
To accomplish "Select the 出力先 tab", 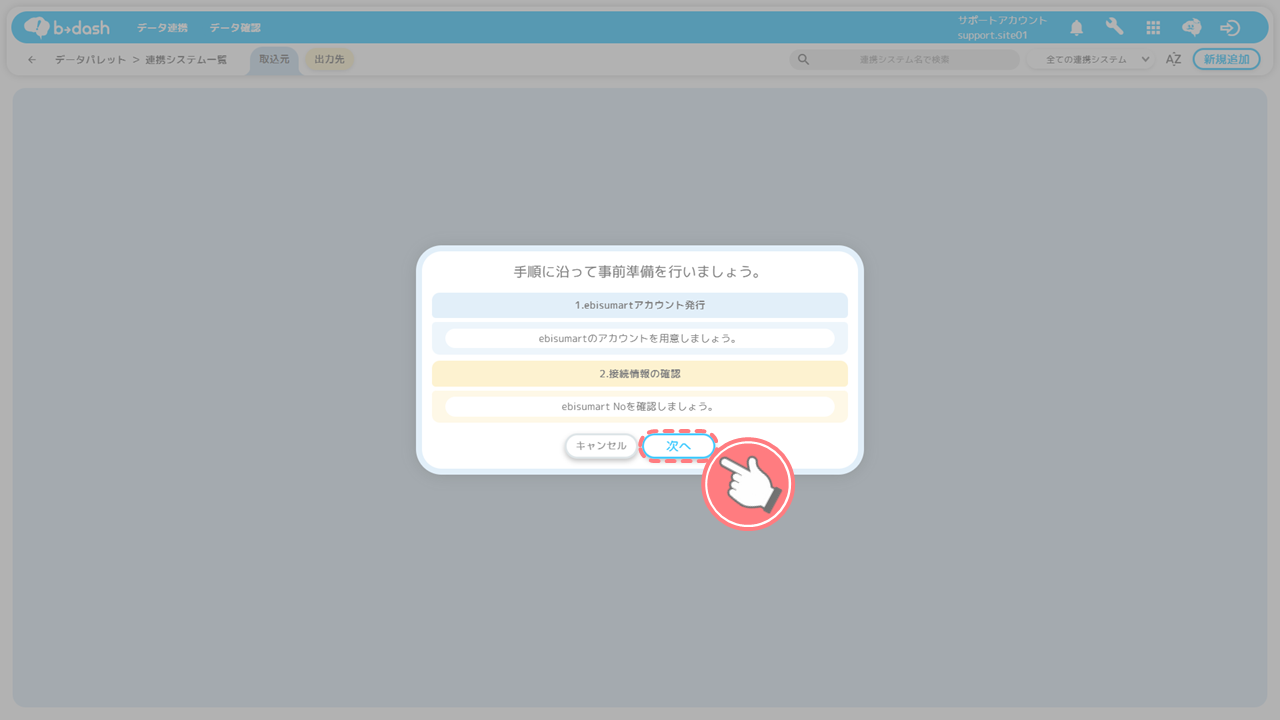I will click(x=329, y=60).
